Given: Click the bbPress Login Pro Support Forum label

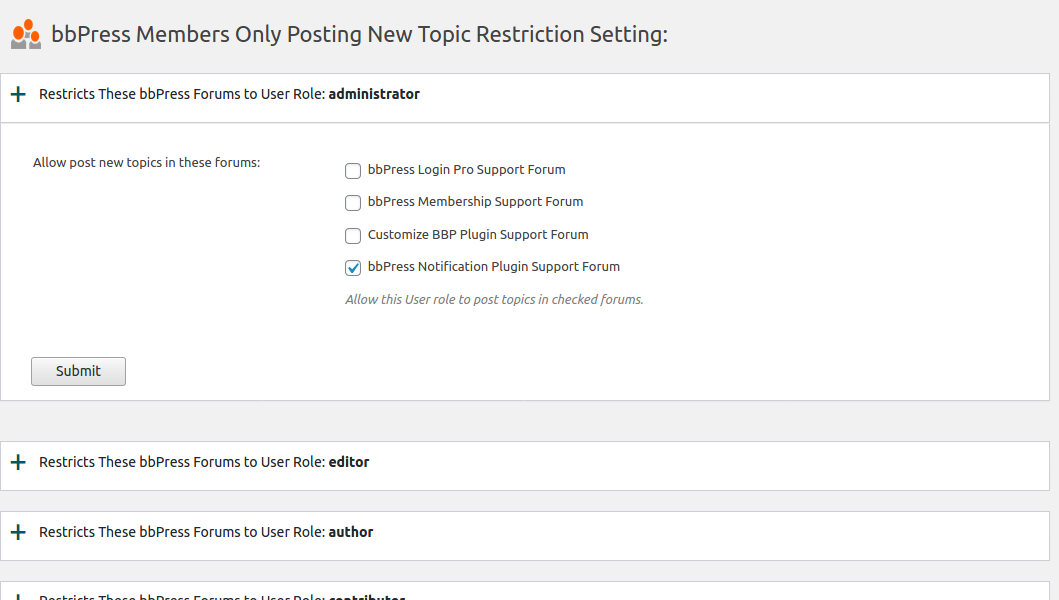Looking at the screenshot, I should click(x=466, y=169).
